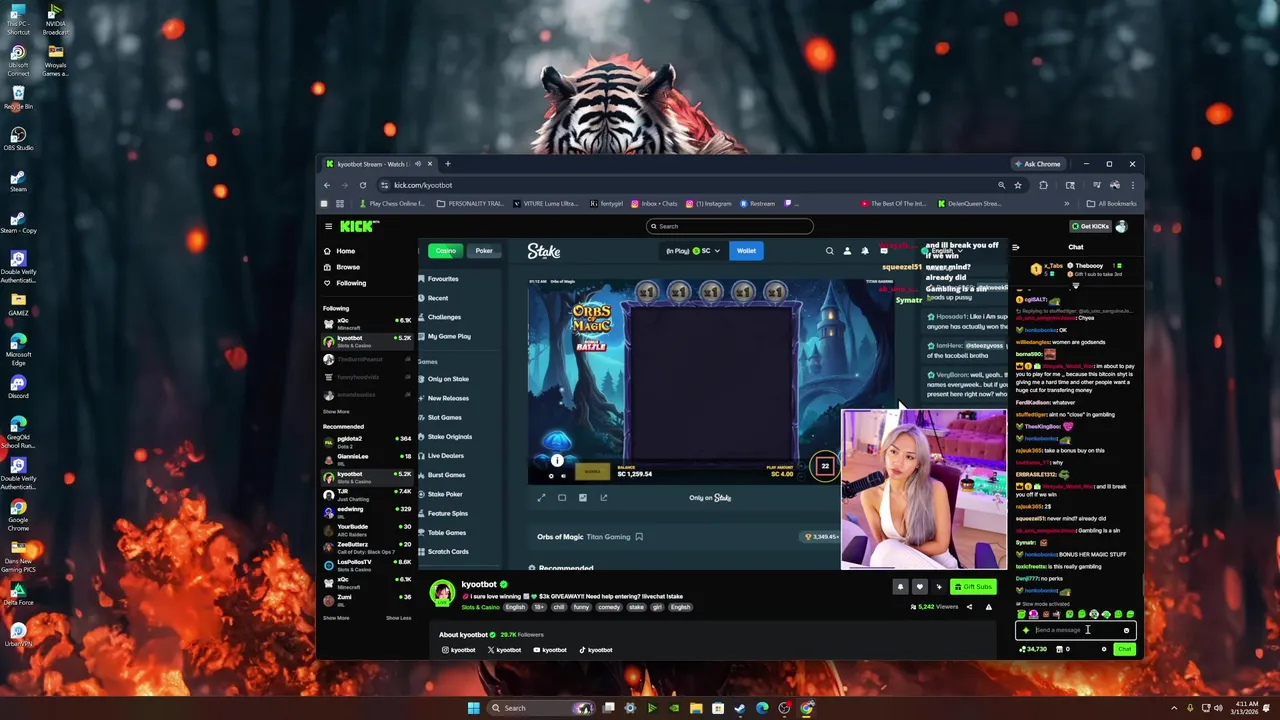Open the All Bookmarks folder
This screenshot has height=720, width=1280.
click(1112, 204)
